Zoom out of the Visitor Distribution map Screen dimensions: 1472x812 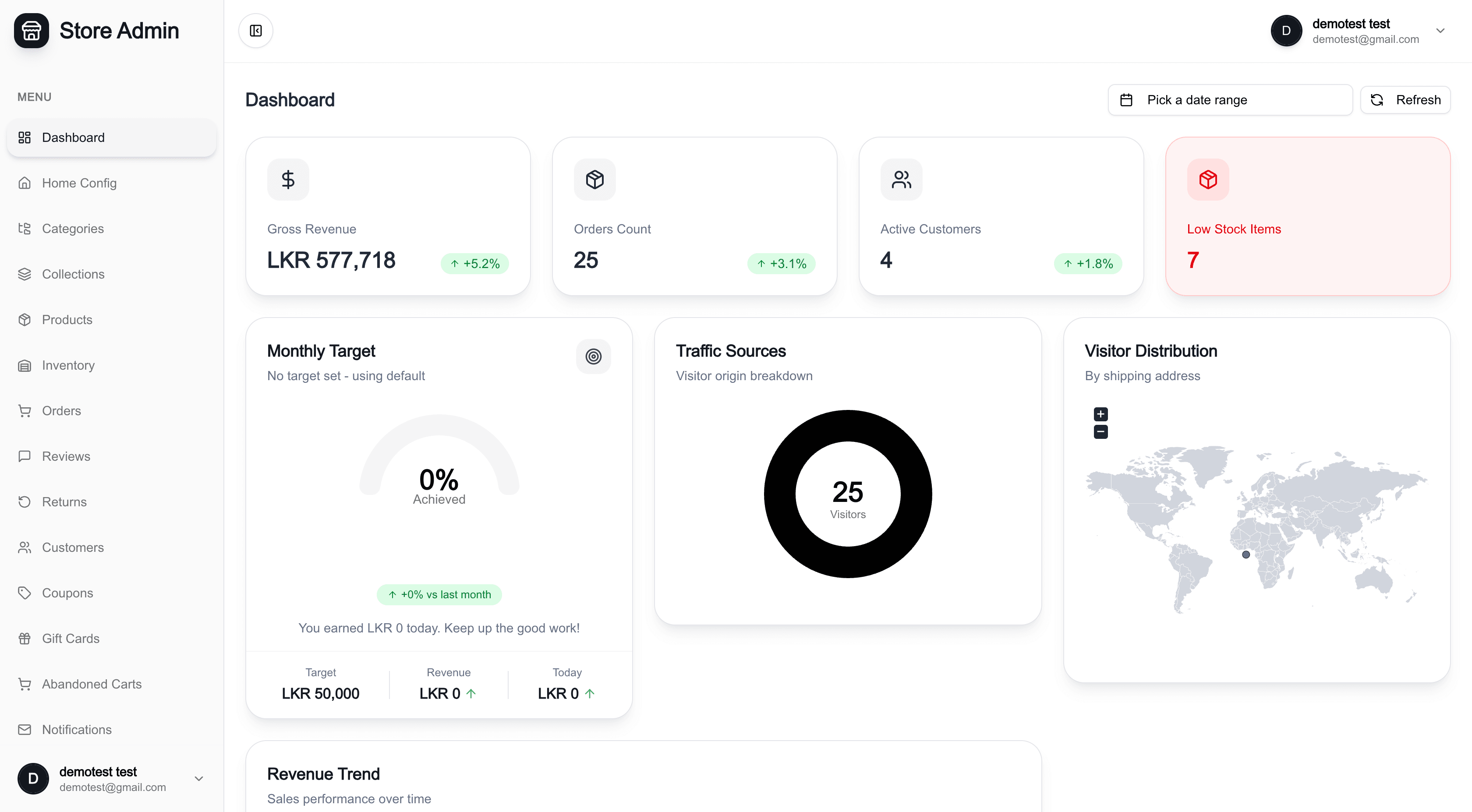click(x=1100, y=432)
